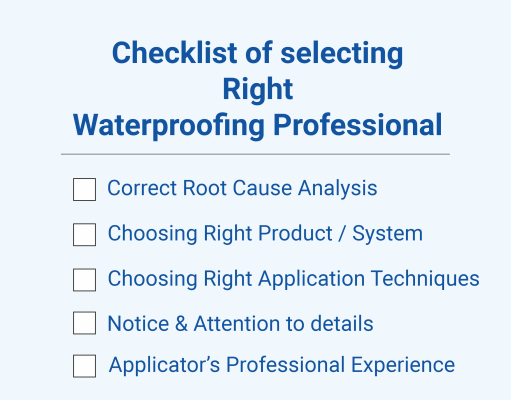Click the bold word Professional in heading
This screenshot has width=511, height=400.
coord(358,125)
